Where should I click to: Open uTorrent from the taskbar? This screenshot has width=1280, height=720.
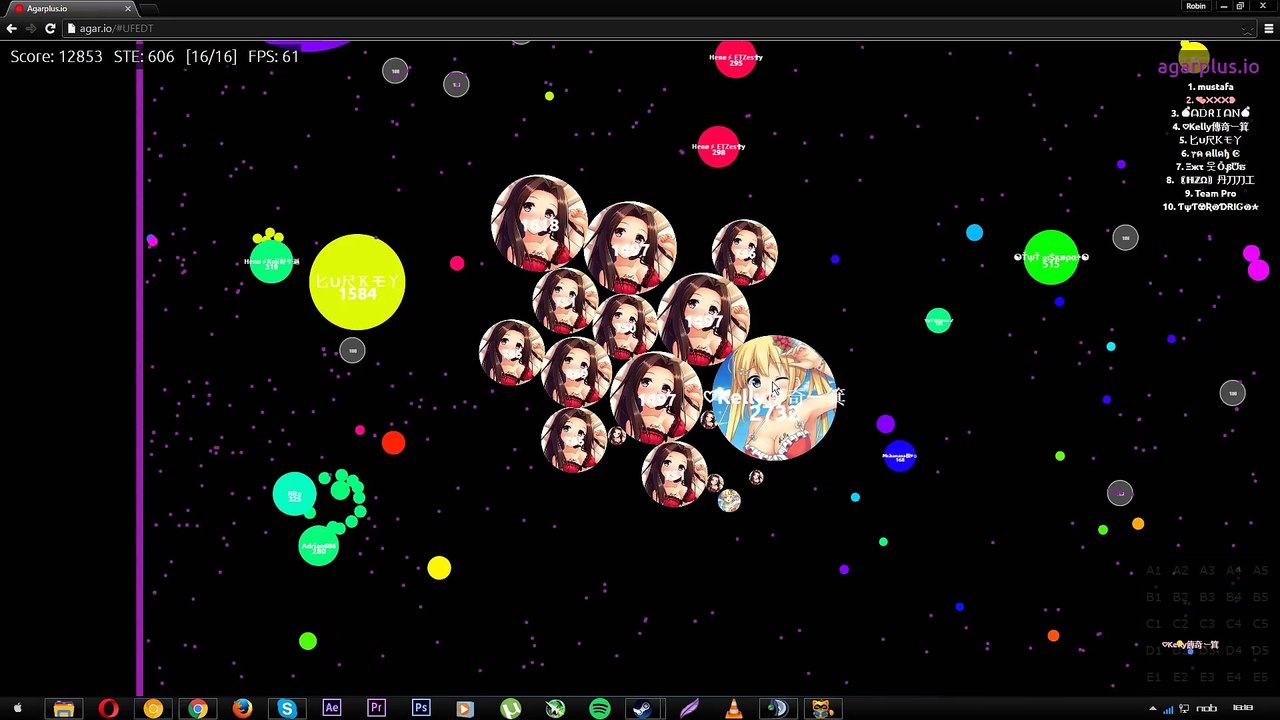click(510, 709)
